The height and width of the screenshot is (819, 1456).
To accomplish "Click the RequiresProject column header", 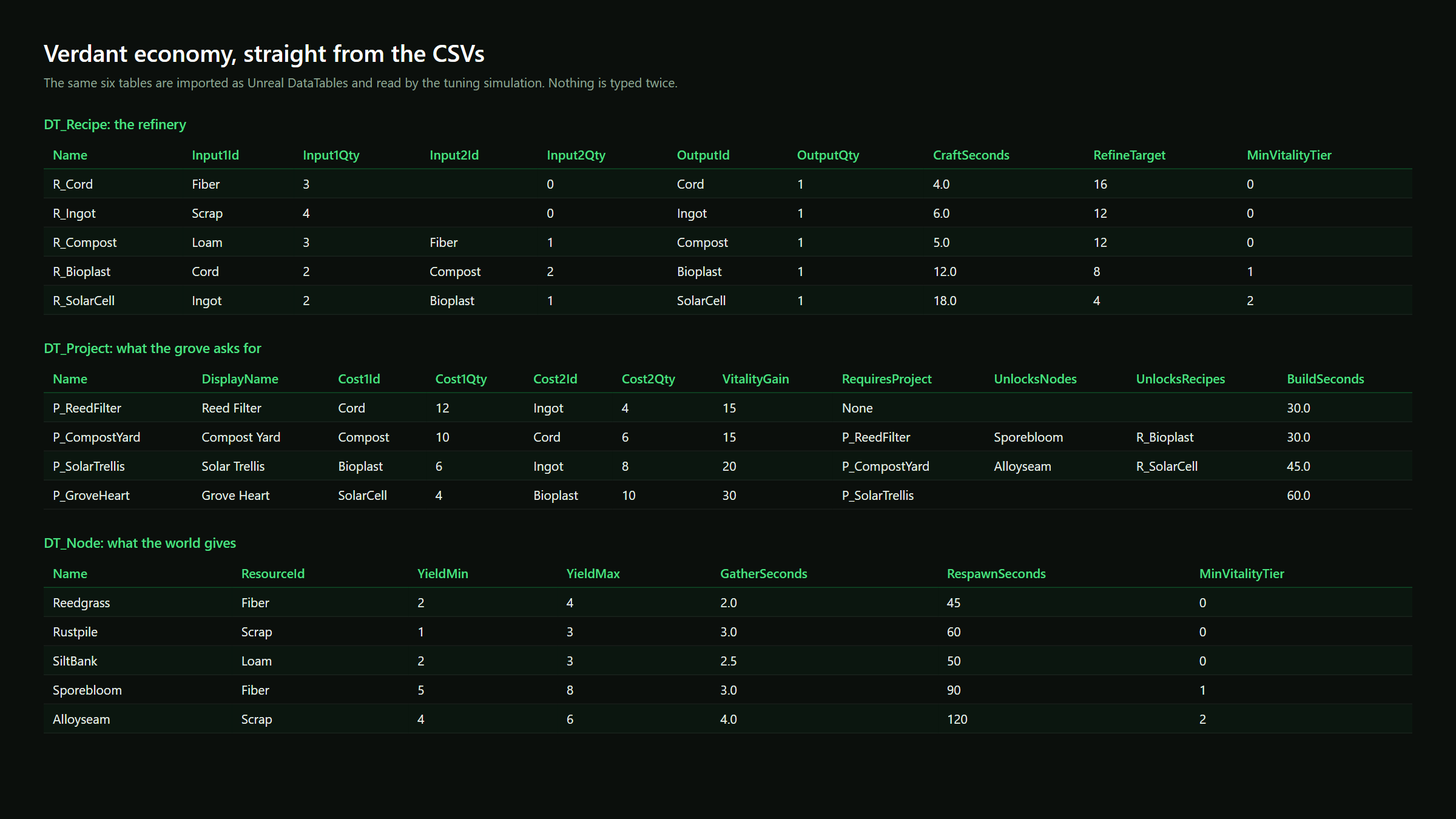I will click(x=886, y=379).
